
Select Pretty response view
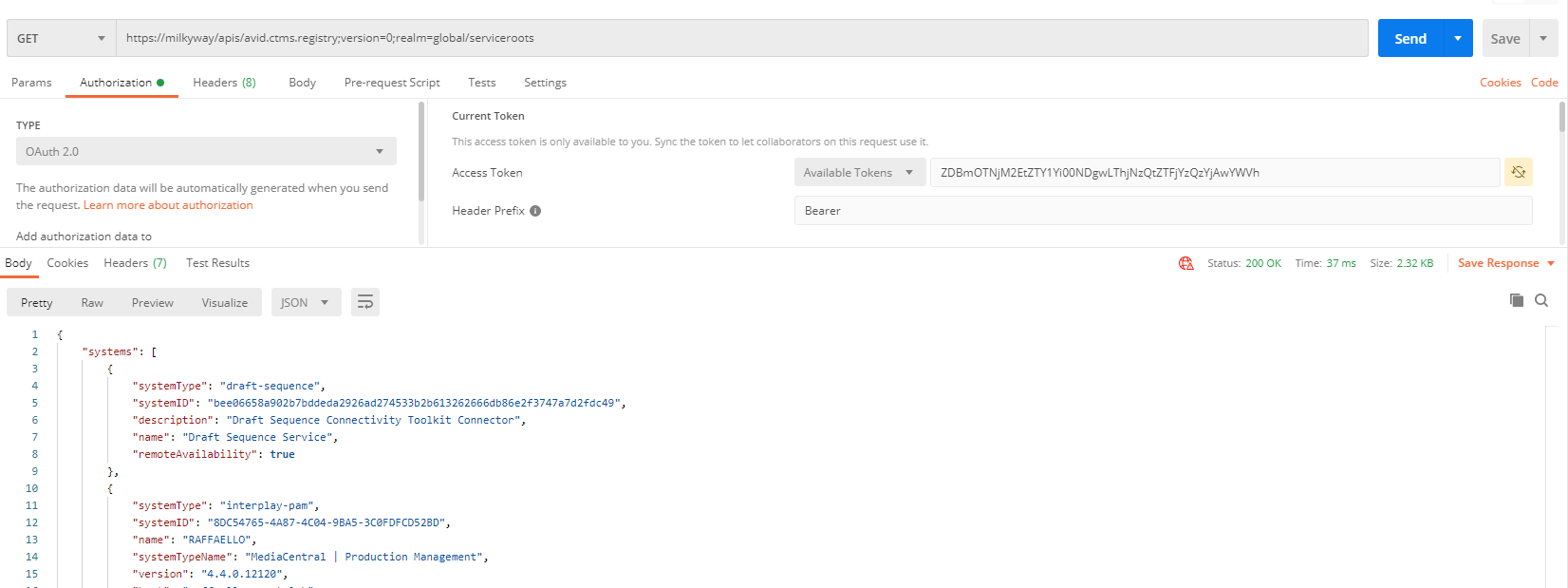37,302
